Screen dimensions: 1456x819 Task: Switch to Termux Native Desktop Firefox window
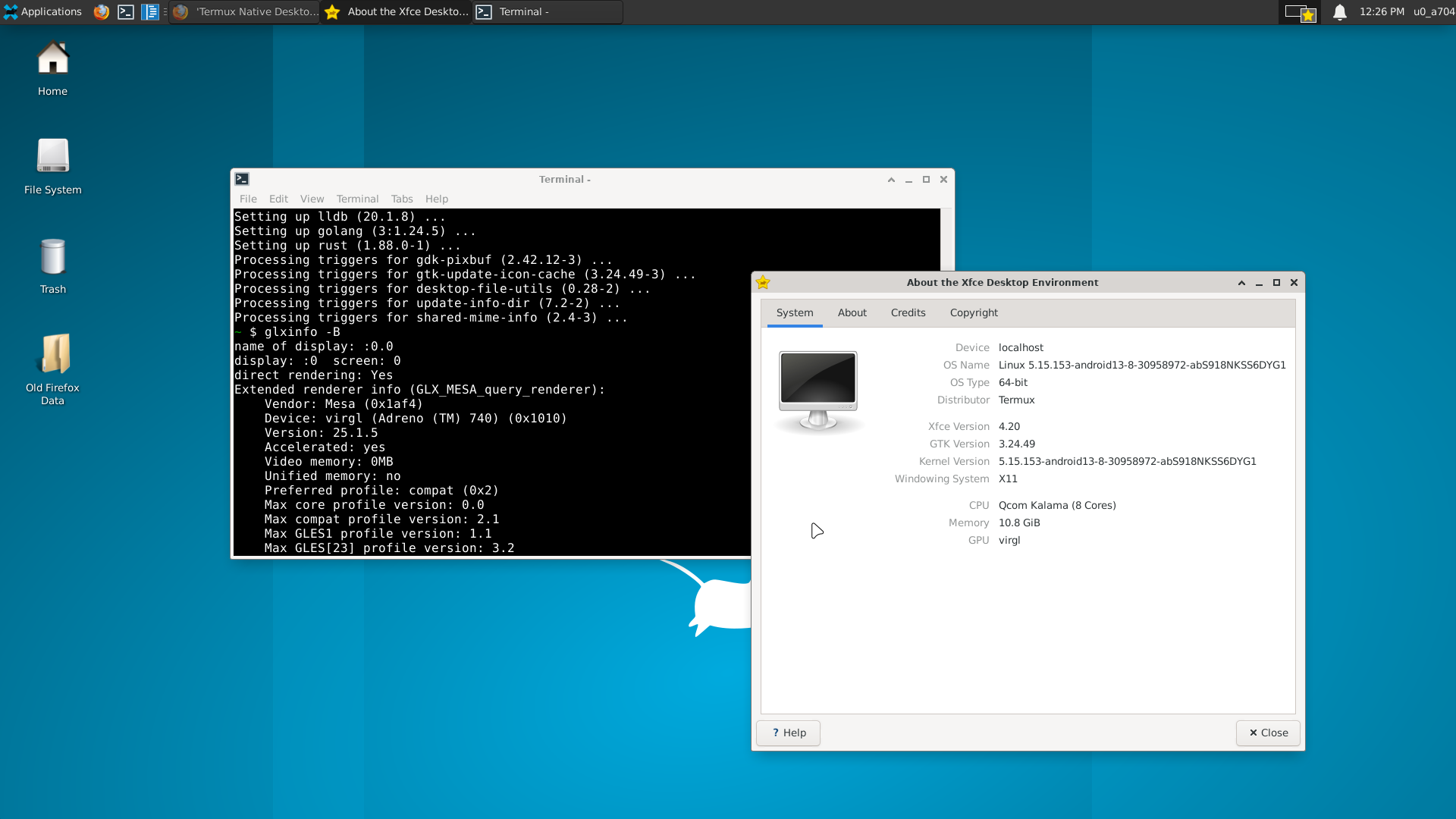(x=244, y=11)
